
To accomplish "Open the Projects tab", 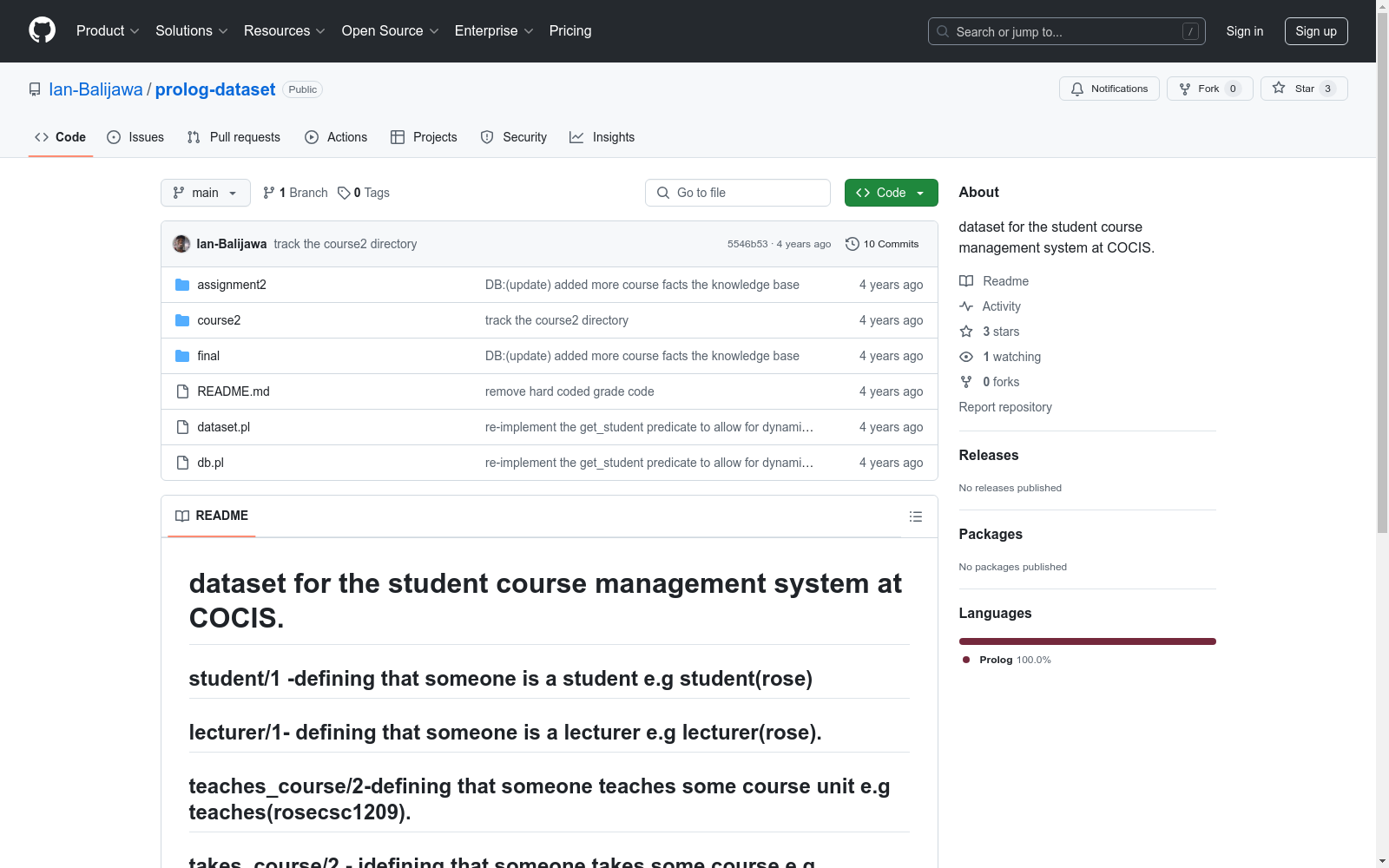I will coord(424,137).
